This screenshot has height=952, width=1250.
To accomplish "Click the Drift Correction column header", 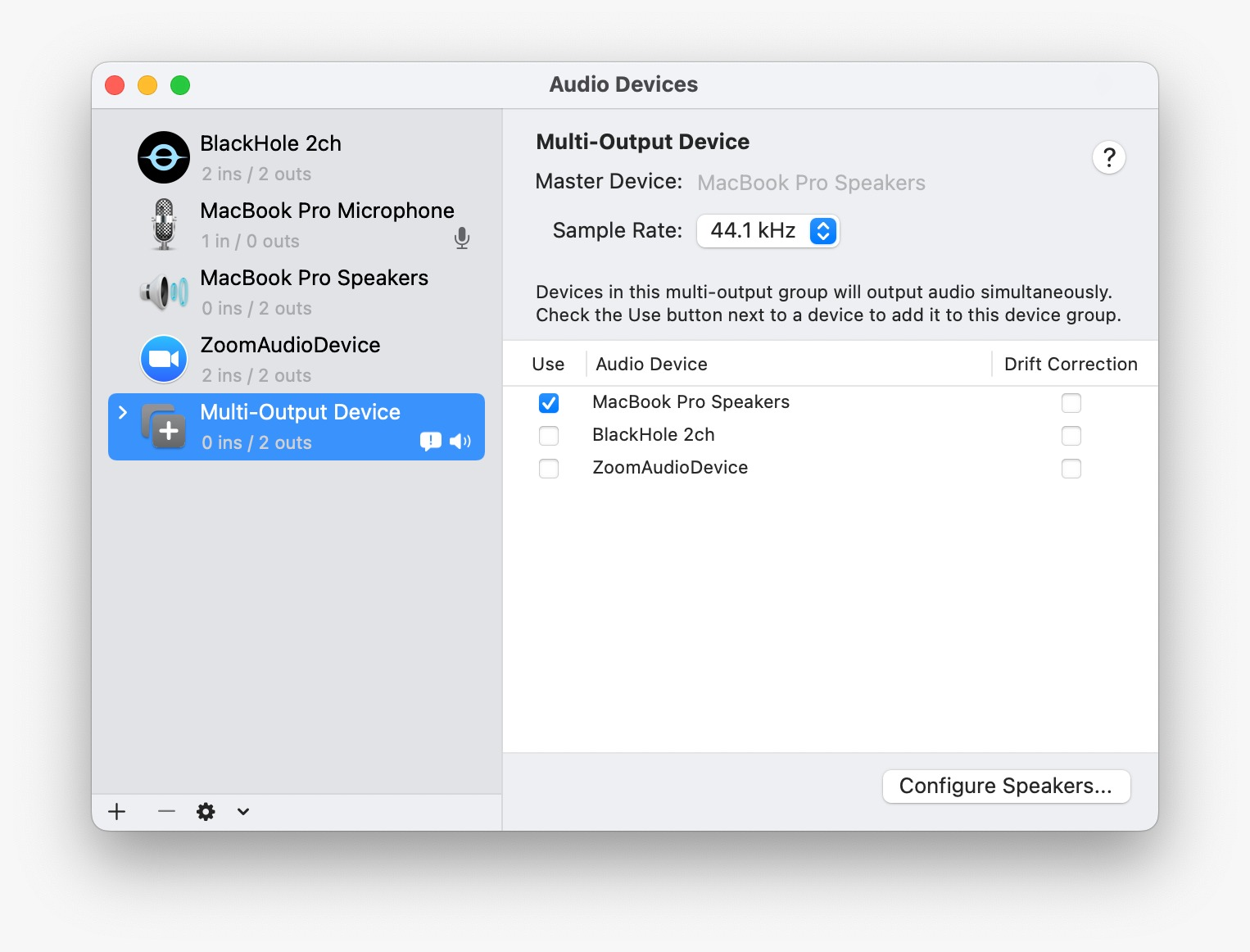I will click(1071, 364).
